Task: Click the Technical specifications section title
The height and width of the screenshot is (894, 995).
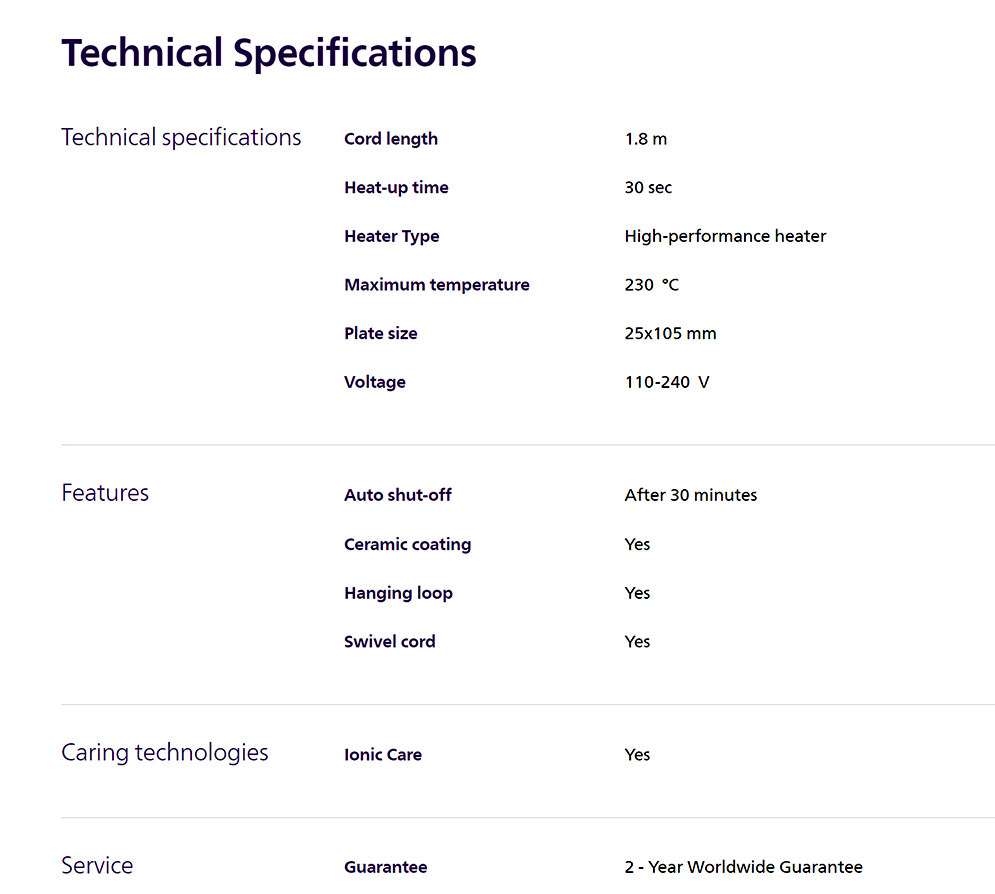Action: tap(181, 137)
